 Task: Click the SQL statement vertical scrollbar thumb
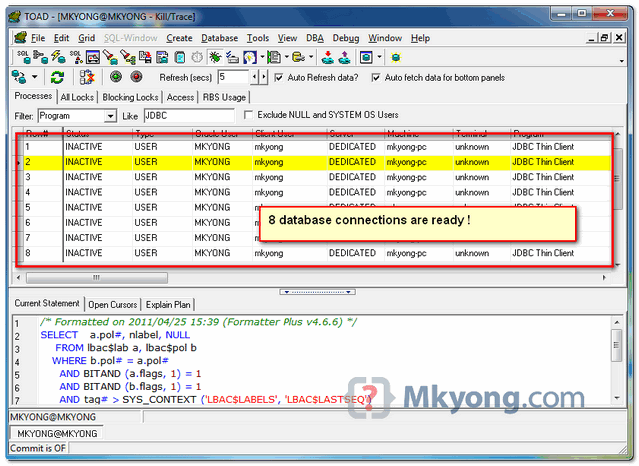[x=617, y=345]
